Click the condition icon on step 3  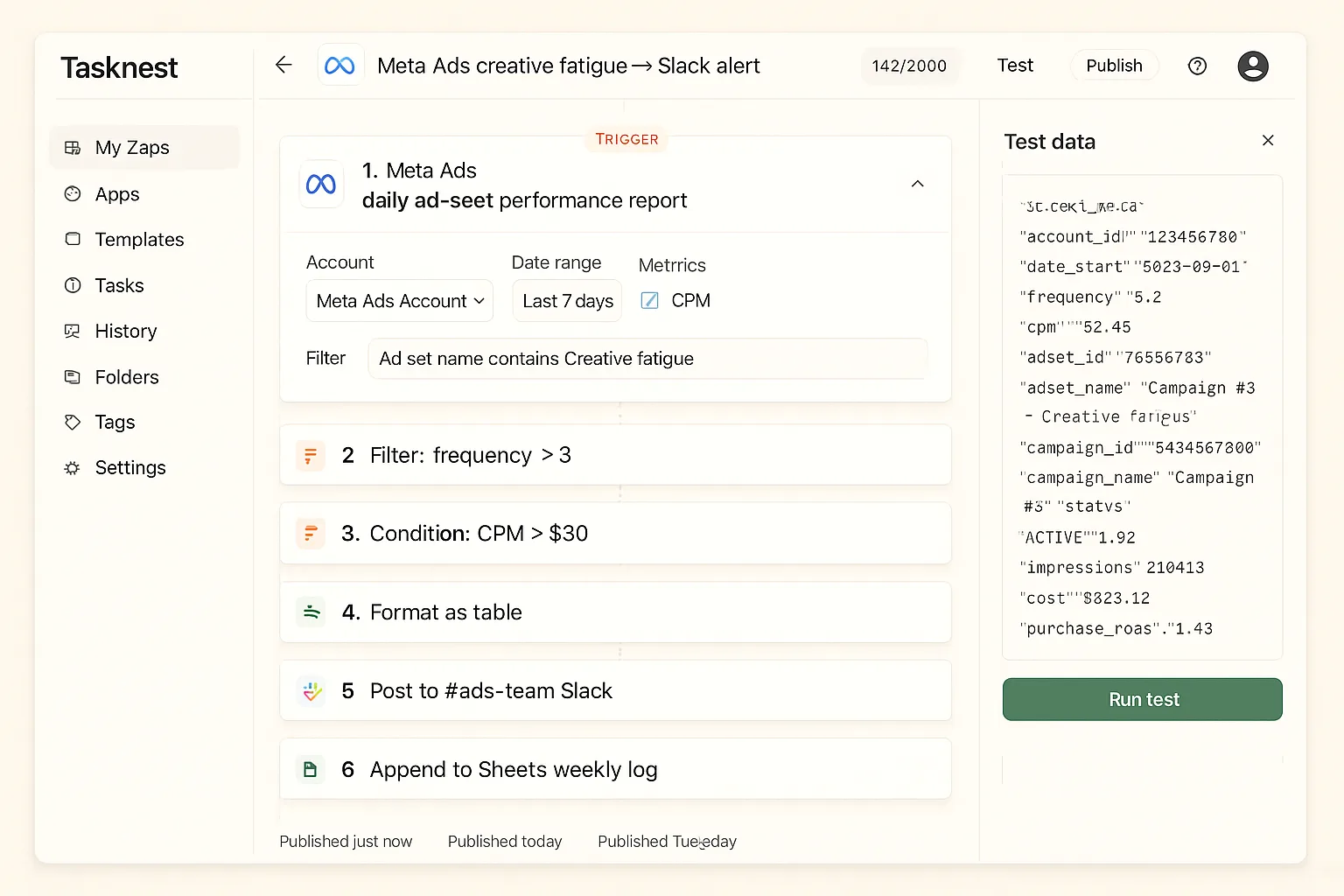click(x=311, y=533)
